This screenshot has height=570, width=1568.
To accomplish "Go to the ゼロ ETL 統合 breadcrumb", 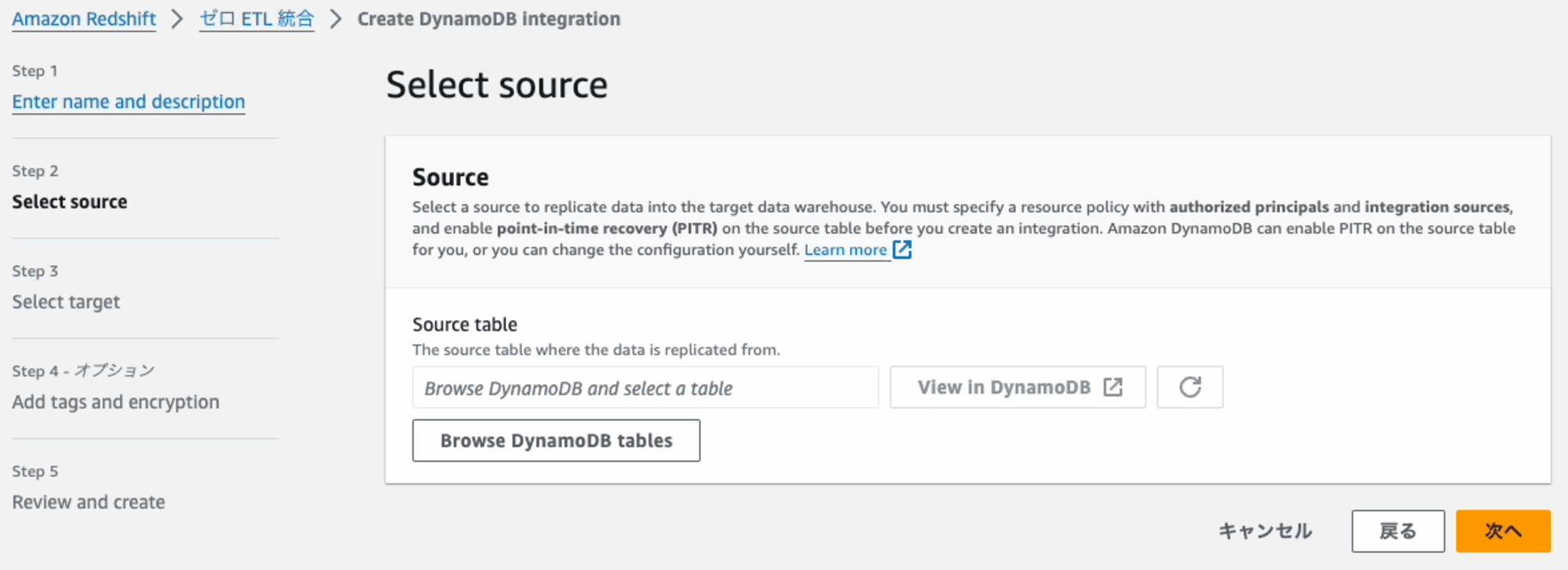I will coord(257,19).
